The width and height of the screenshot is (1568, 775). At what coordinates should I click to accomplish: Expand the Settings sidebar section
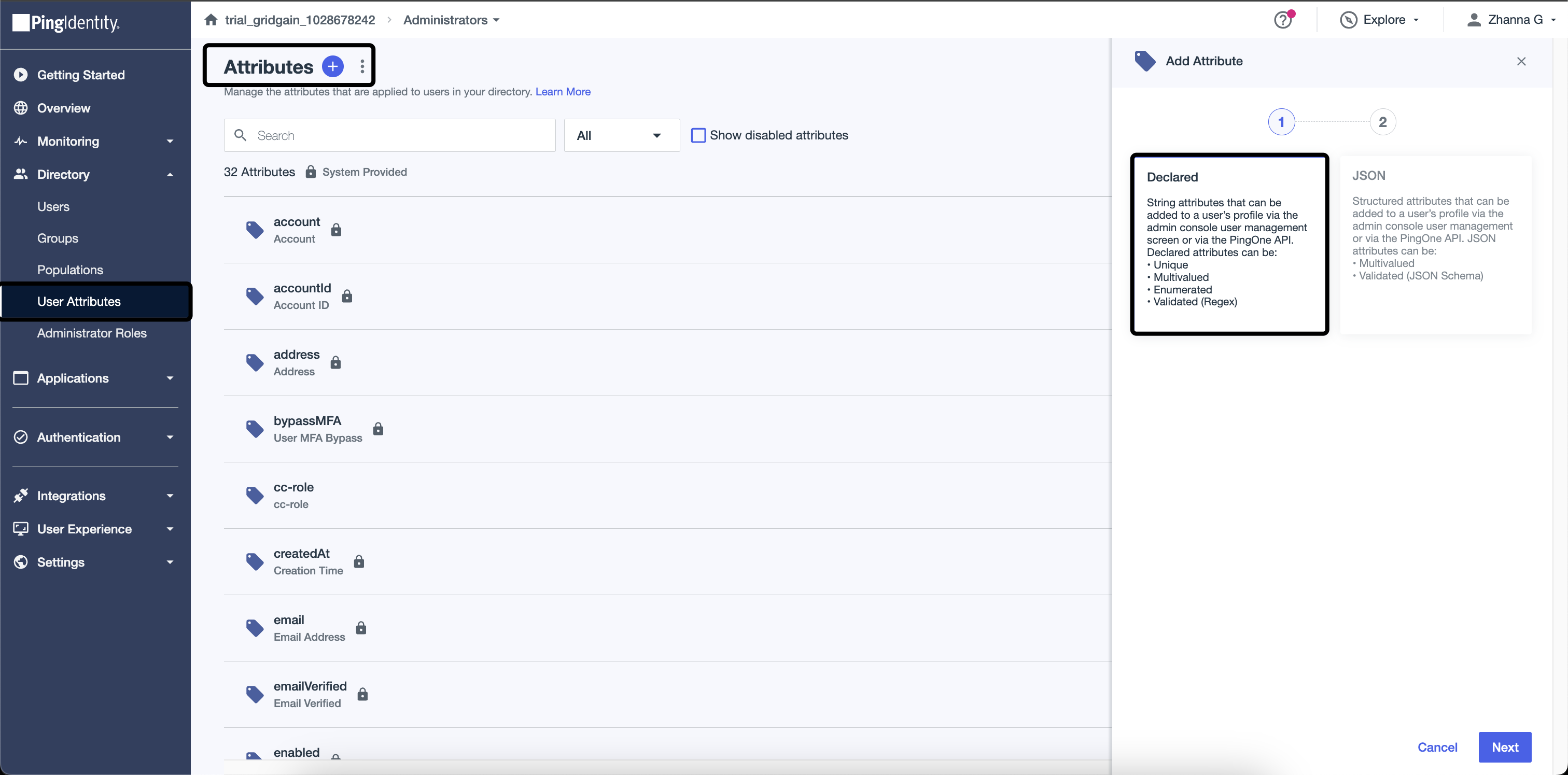(170, 562)
